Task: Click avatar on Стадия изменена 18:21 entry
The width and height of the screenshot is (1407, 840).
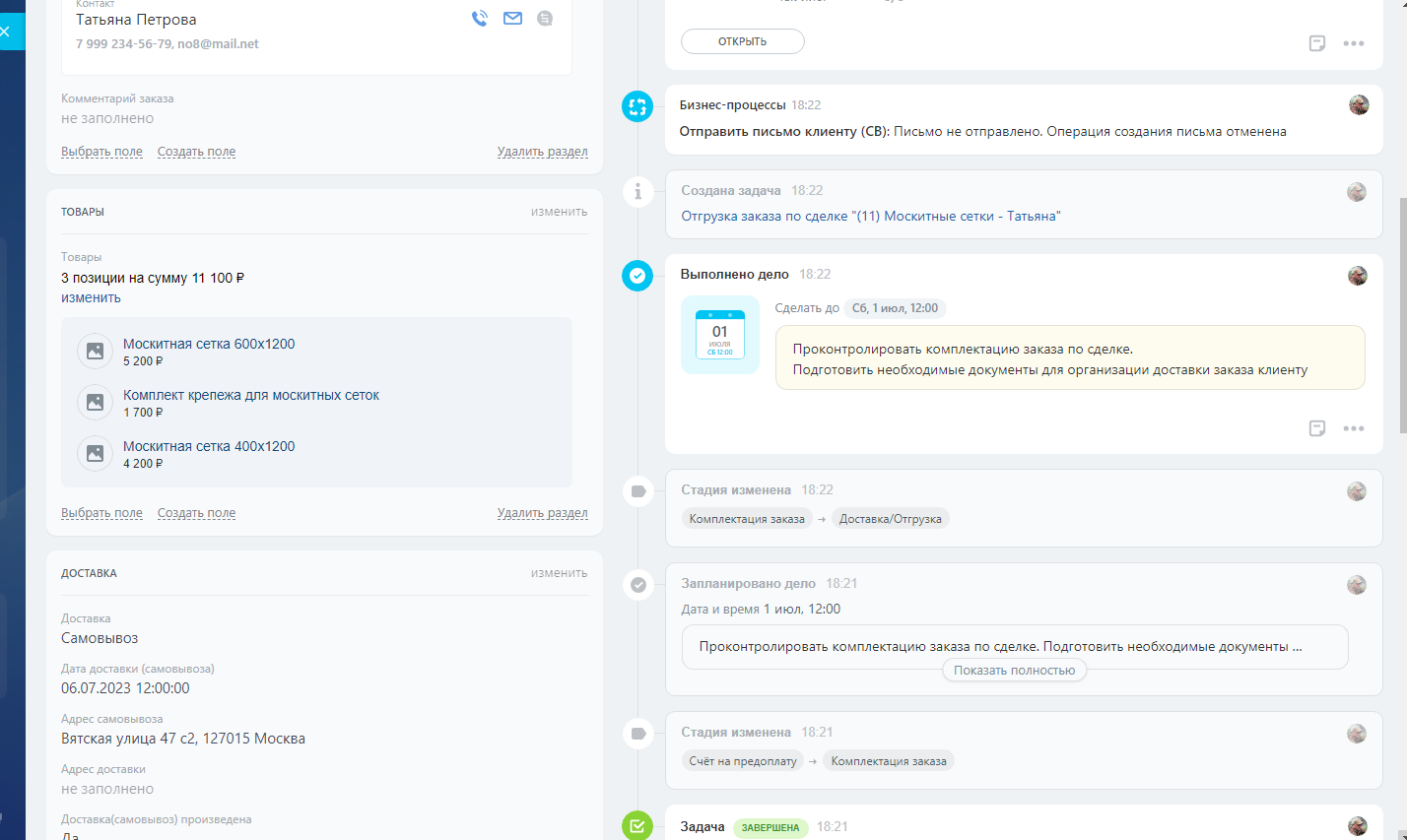Action: coord(1357,734)
